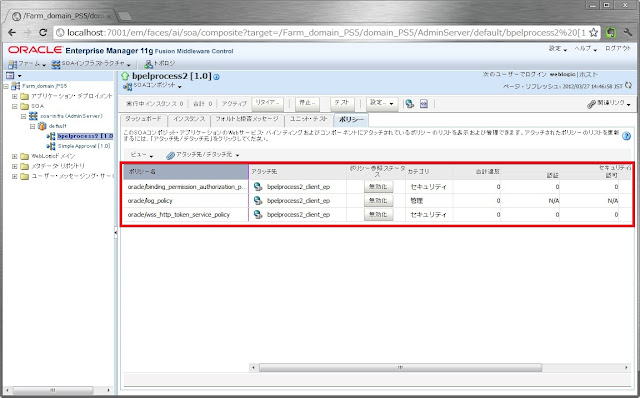This screenshot has height=398, width=640.
Task: Click the default partition icon in the tree
Action: pos(42,126)
